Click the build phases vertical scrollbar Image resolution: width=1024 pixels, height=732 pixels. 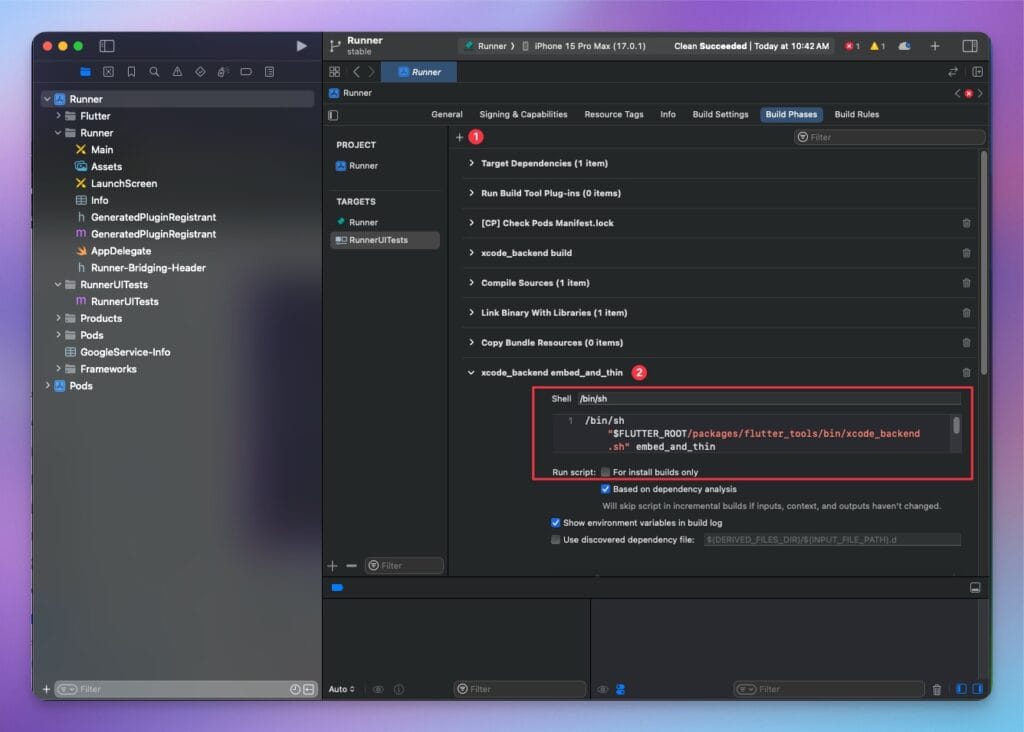click(984, 263)
